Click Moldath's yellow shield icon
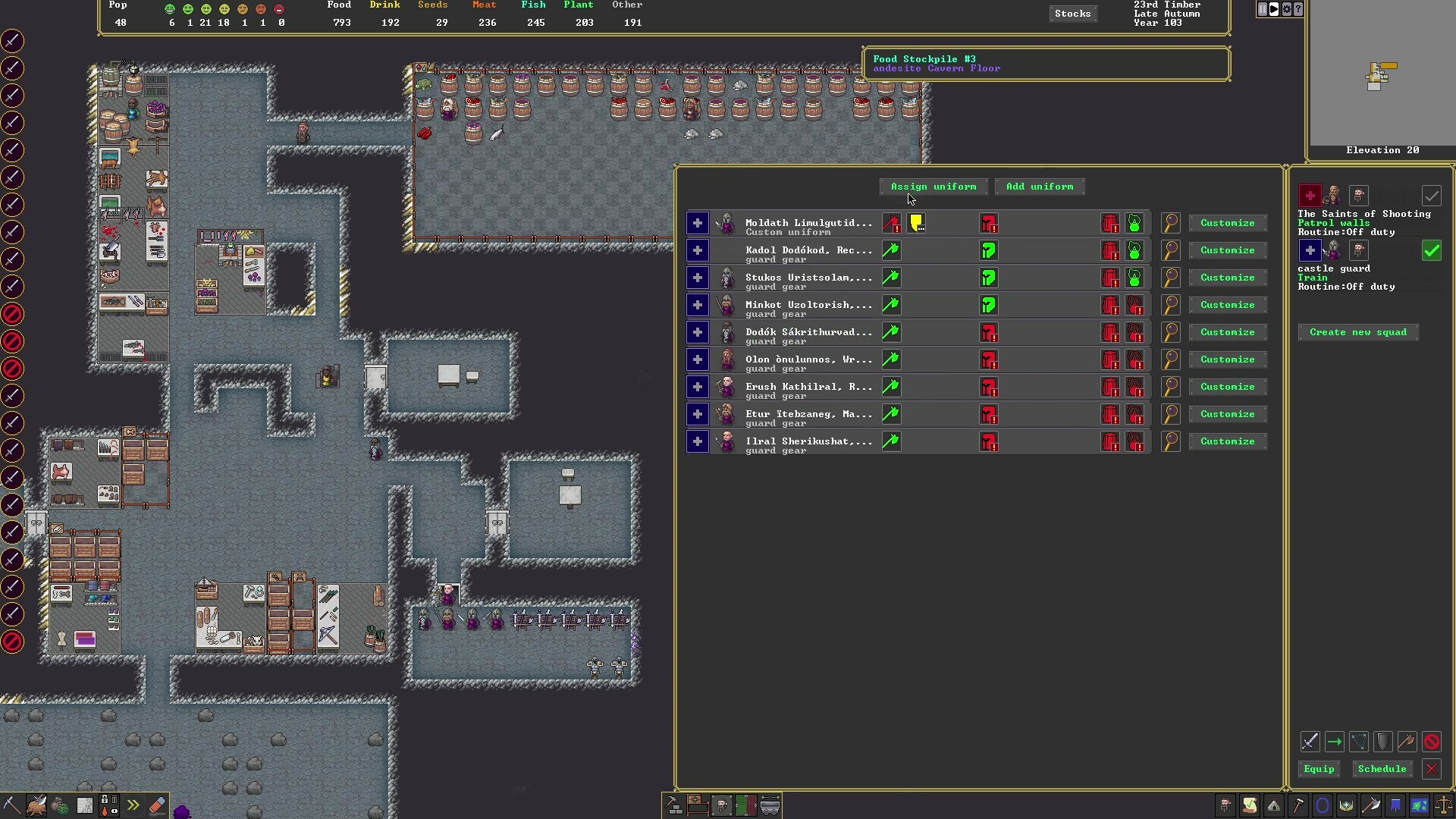Viewport: 1456px width, 819px height. tap(916, 223)
